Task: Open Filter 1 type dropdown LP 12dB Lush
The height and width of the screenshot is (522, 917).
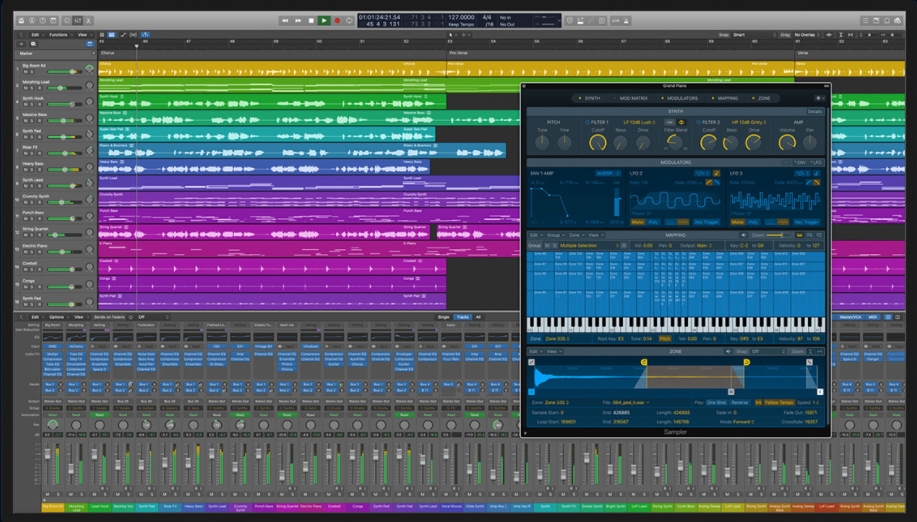Action: tap(639, 122)
